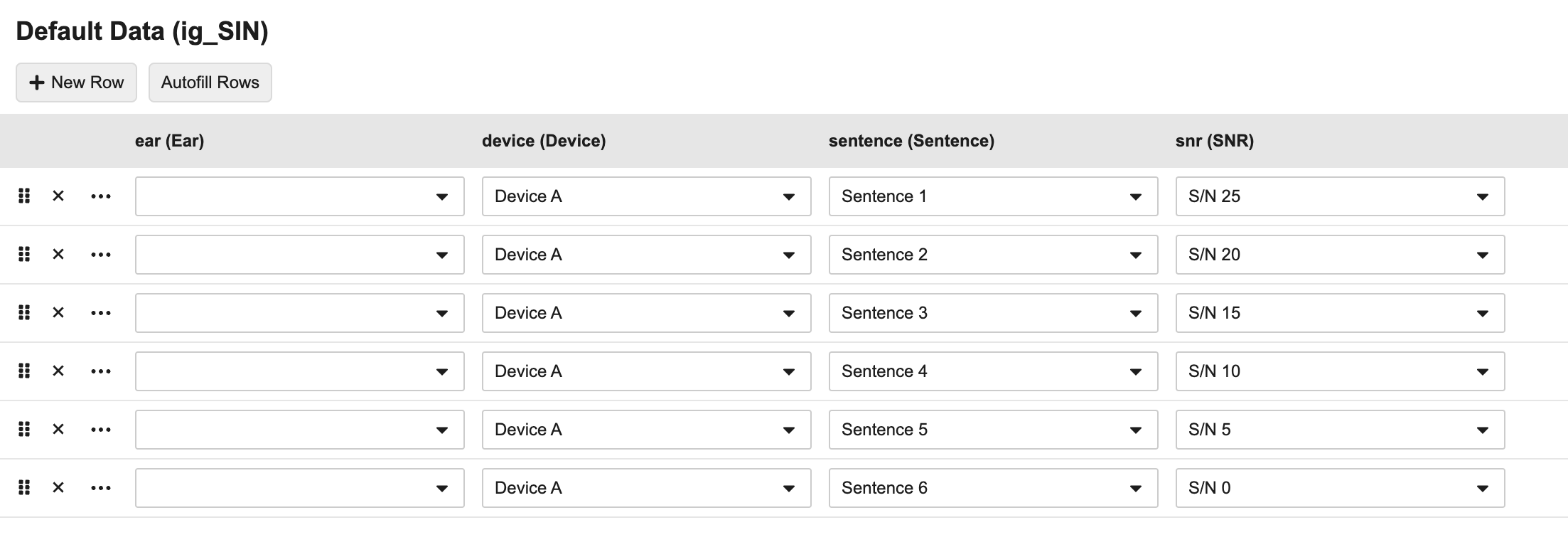The width and height of the screenshot is (1568, 552).
Task: Add a new row with New Row button
Action: pyautogui.click(x=76, y=83)
